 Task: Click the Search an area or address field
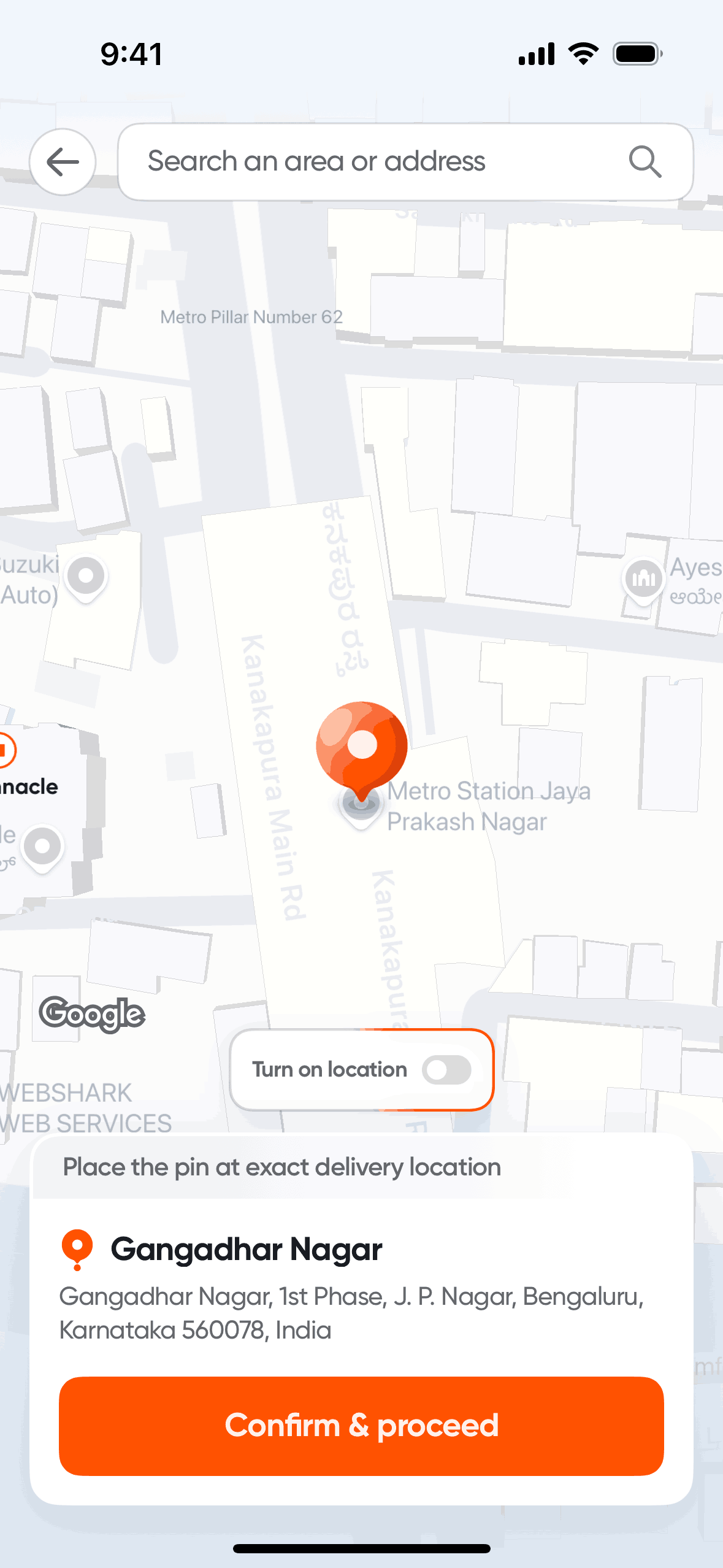[x=405, y=162]
